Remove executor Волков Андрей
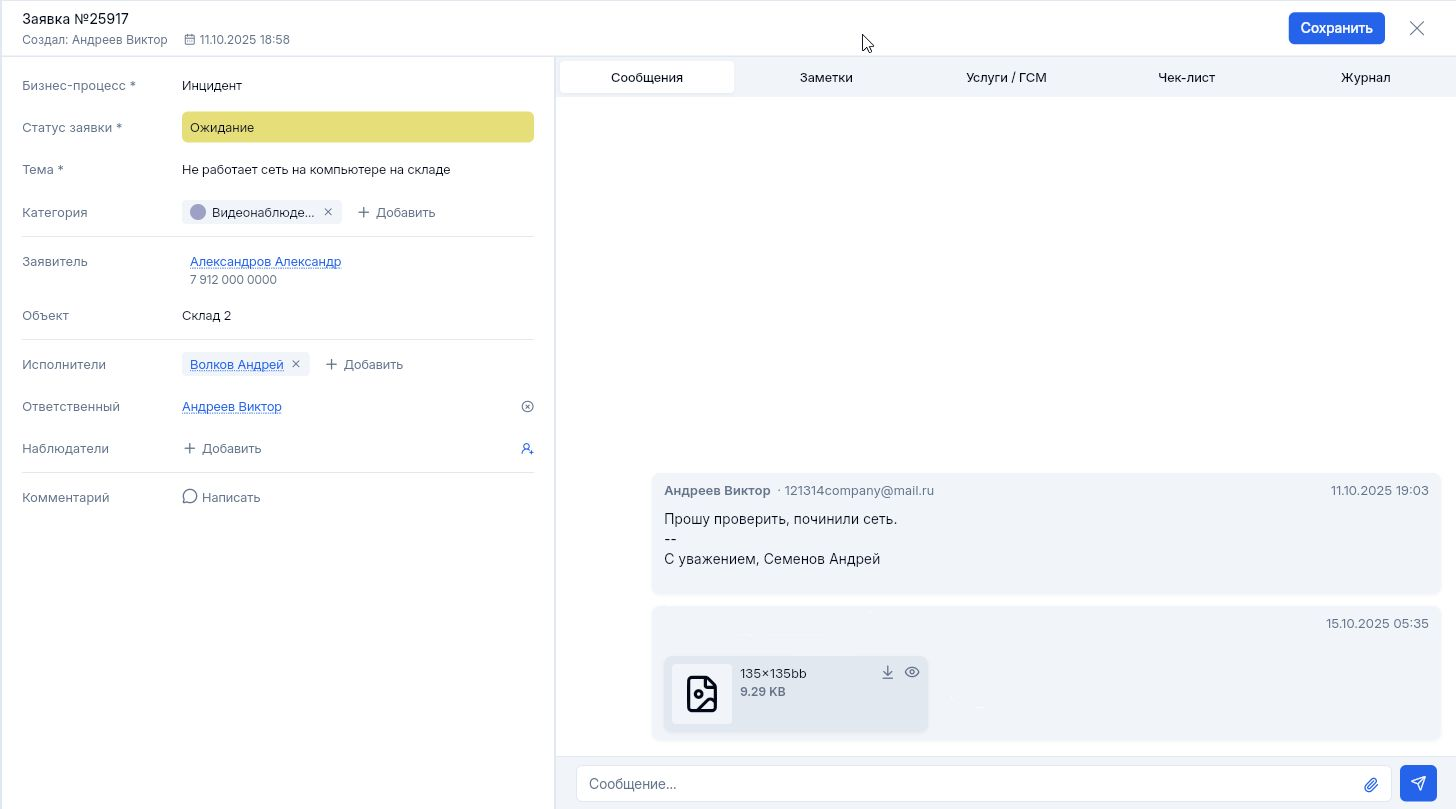This screenshot has height=809, width=1456. pyautogui.click(x=296, y=364)
